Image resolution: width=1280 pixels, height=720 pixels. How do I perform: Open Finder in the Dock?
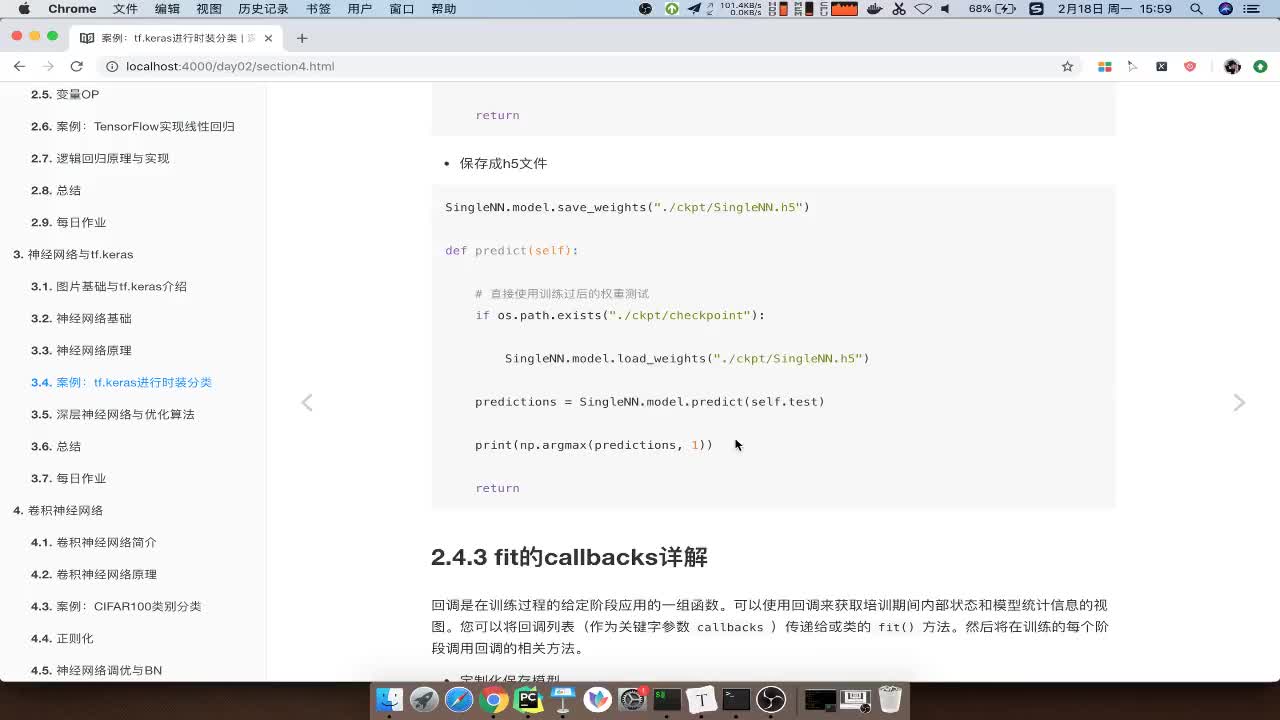click(390, 699)
